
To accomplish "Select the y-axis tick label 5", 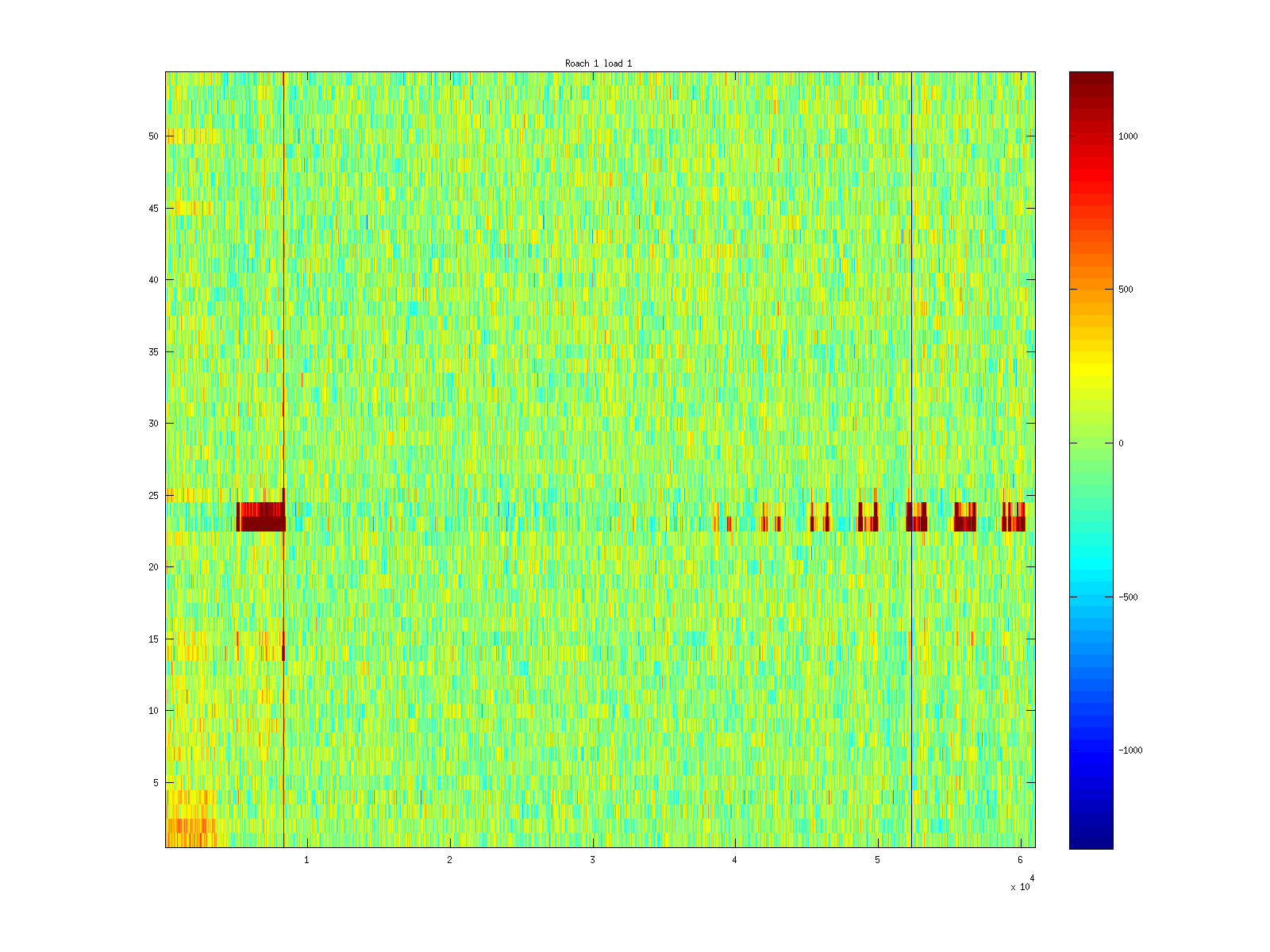I will coord(156,783).
